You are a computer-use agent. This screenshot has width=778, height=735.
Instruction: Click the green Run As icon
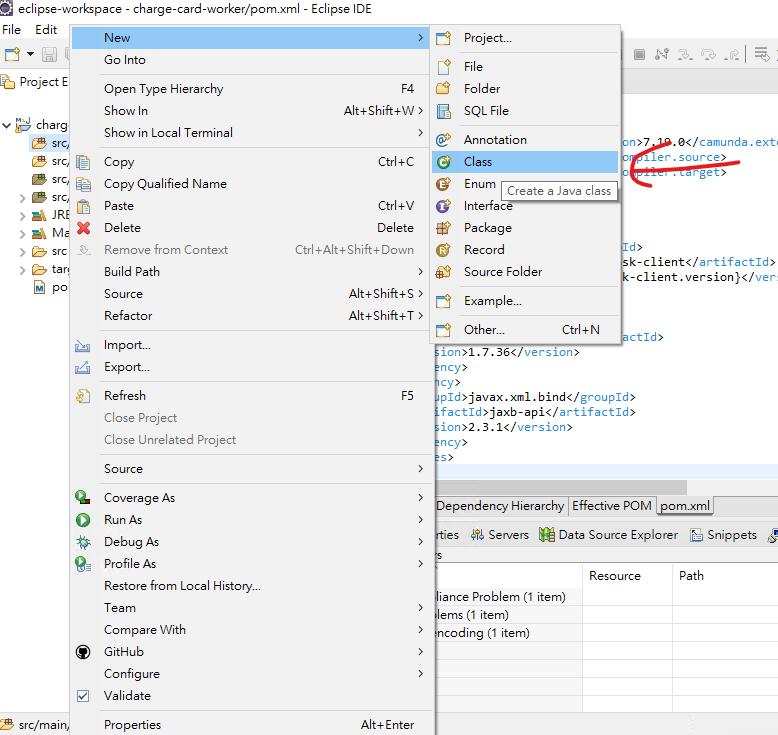(x=83, y=520)
